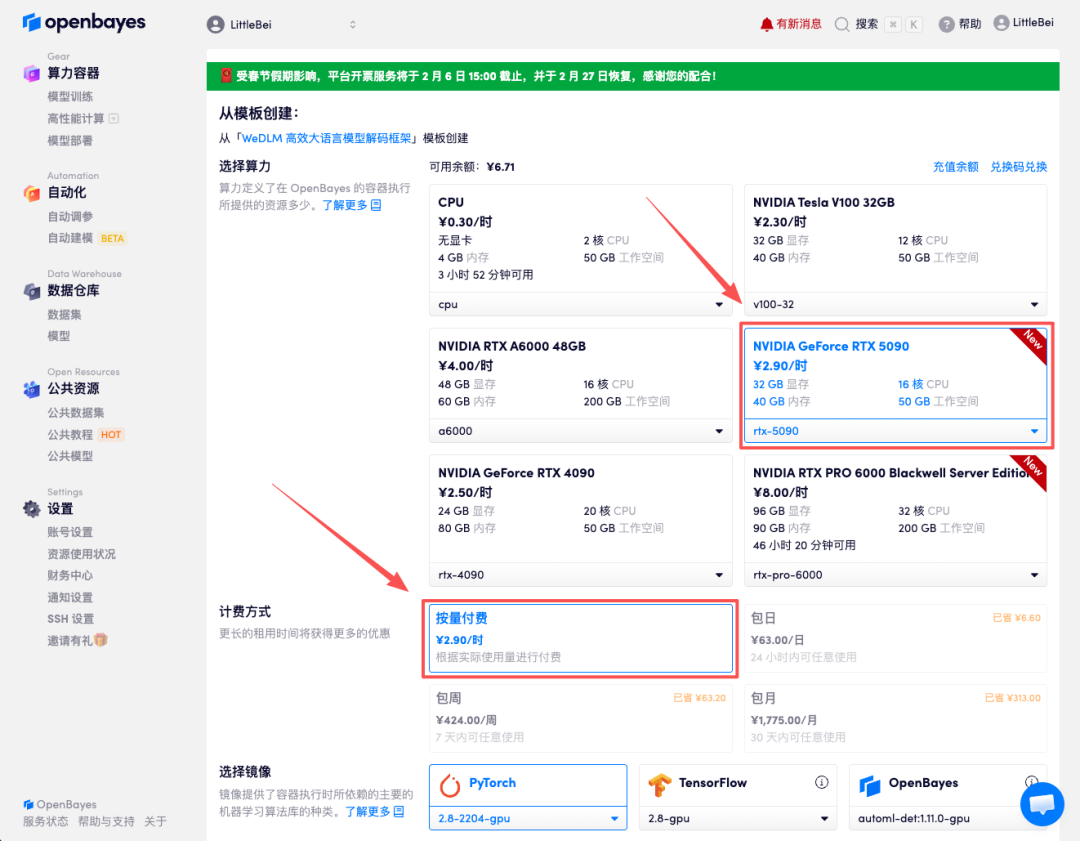The width and height of the screenshot is (1080, 841).
Task: Click the help question mark icon
Action: click(x=946, y=24)
